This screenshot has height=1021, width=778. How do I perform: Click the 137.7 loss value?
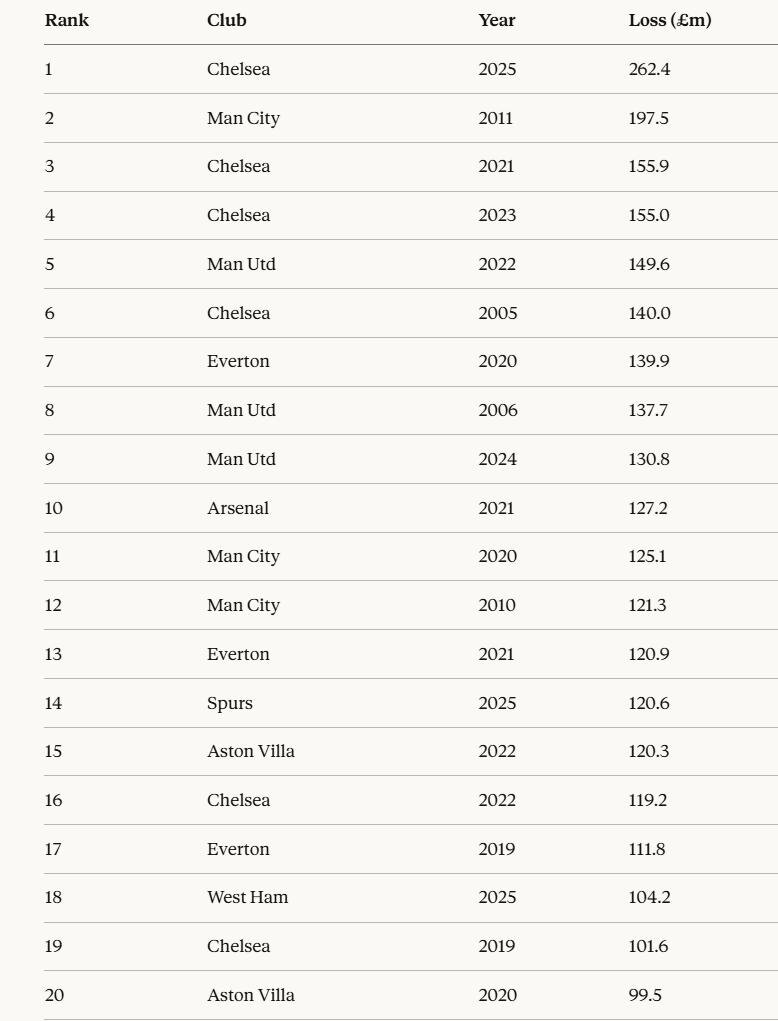click(x=648, y=410)
